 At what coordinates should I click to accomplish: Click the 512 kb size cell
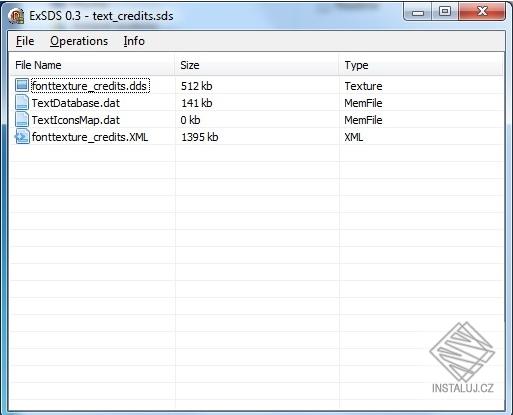pos(196,86)
